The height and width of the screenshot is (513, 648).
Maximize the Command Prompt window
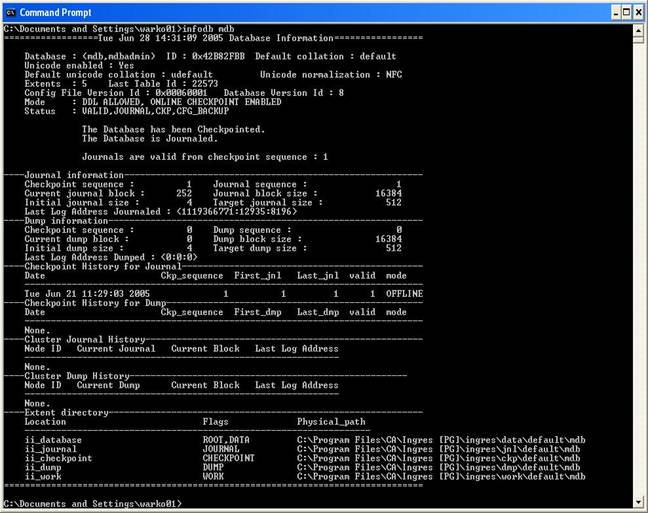point(627,12)
